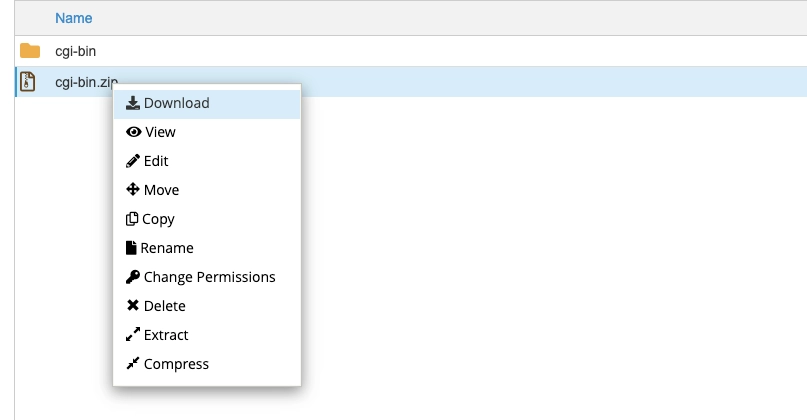Click the Download tray icon

pyautogui.click(x=133, y=103)
